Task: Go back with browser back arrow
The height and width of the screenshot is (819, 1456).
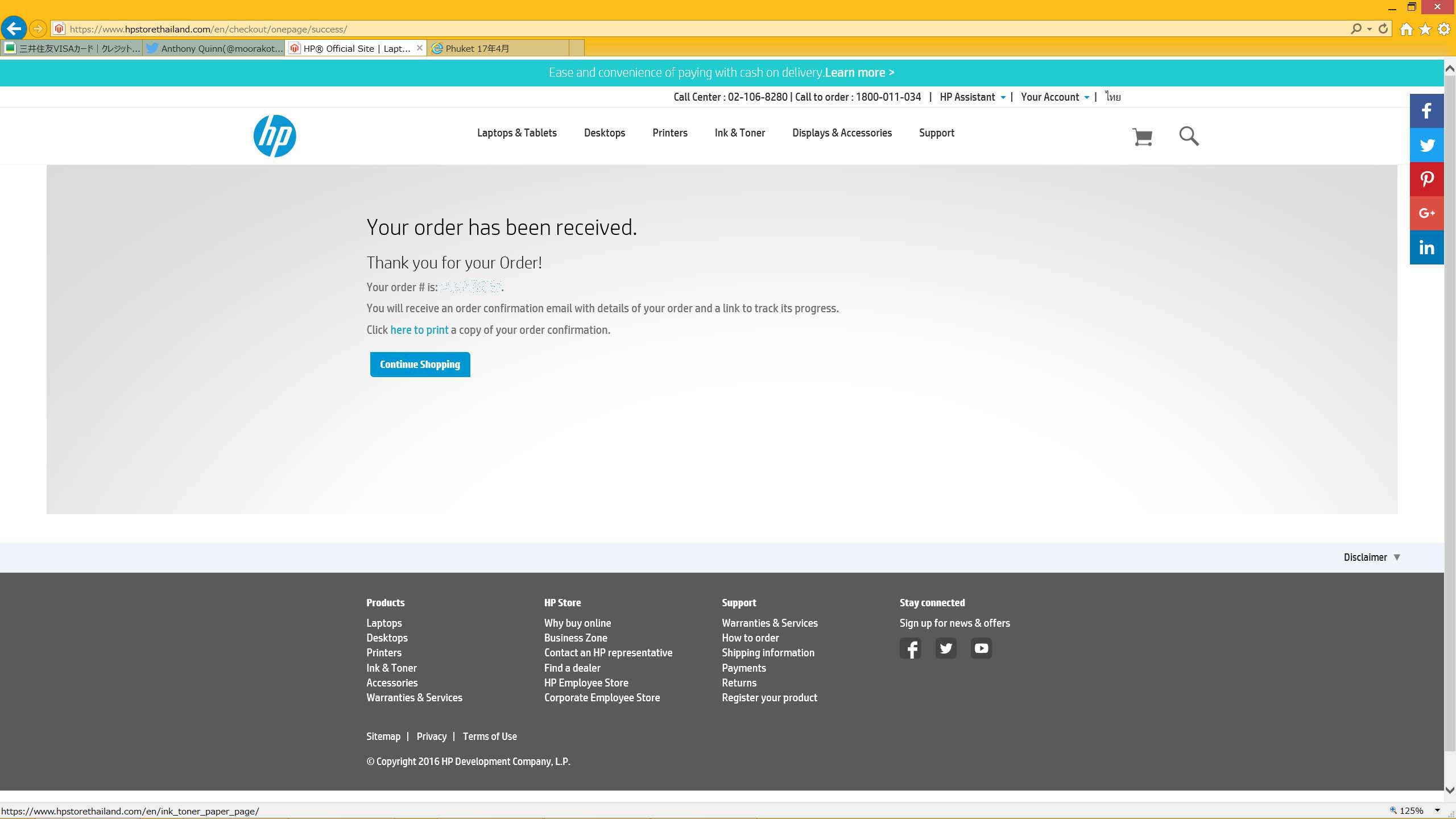Action: [14, 28]
